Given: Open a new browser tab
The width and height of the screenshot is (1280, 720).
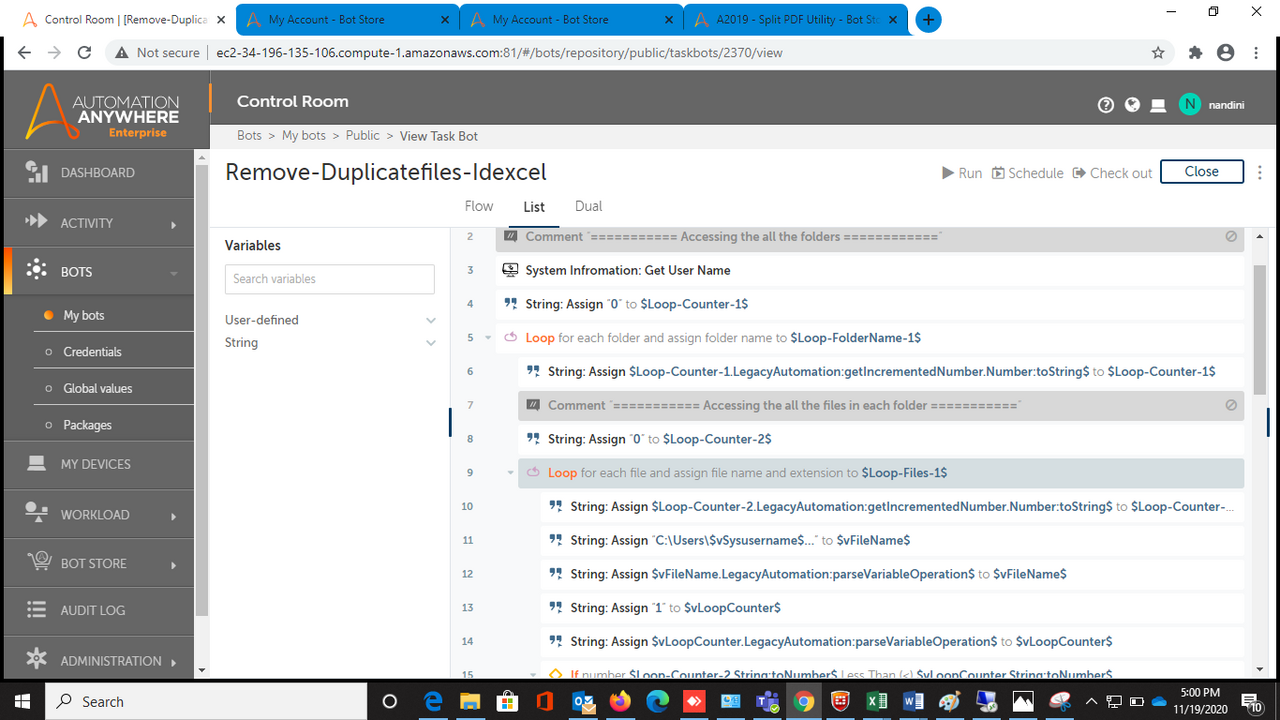Looking at the screenshot, I should click(928, 19).
